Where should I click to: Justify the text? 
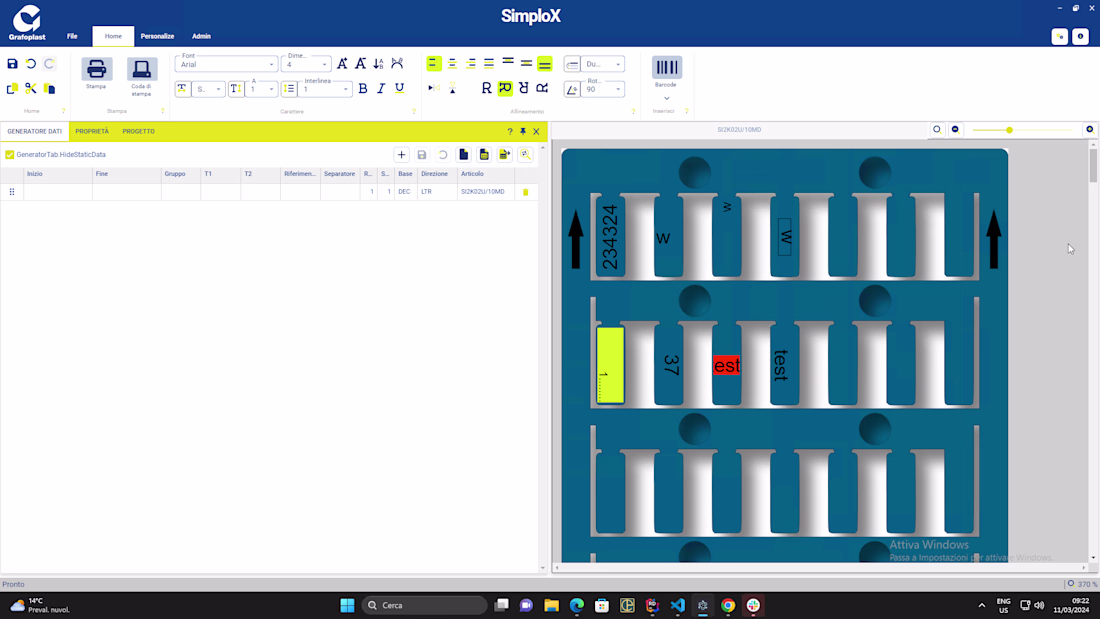[x=489, y=64]
